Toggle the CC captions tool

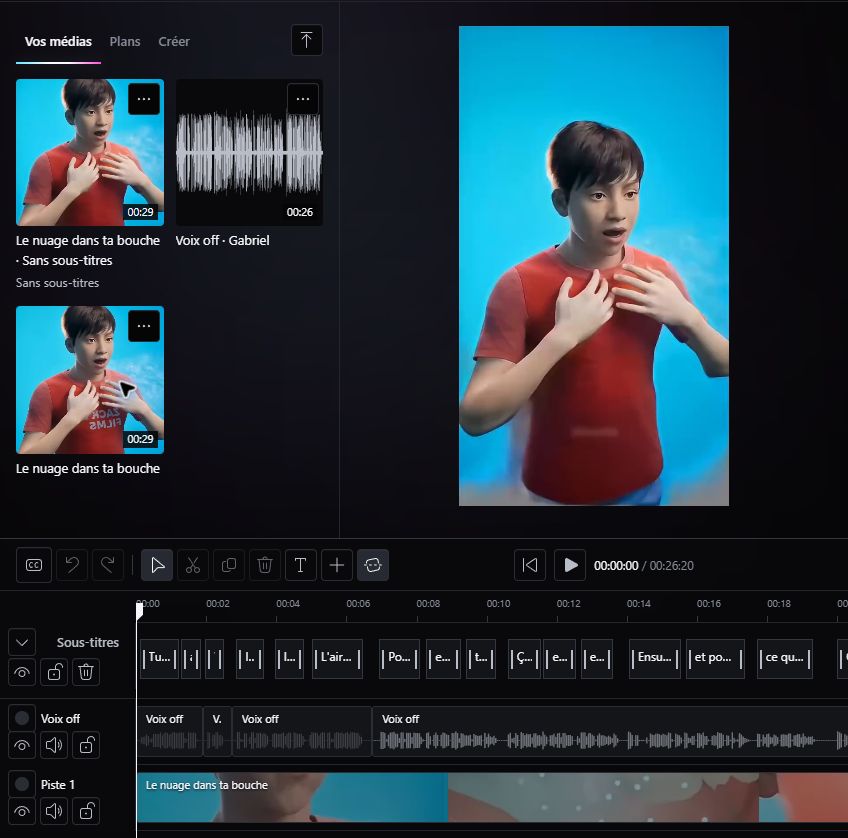click(x=34, y=565)
